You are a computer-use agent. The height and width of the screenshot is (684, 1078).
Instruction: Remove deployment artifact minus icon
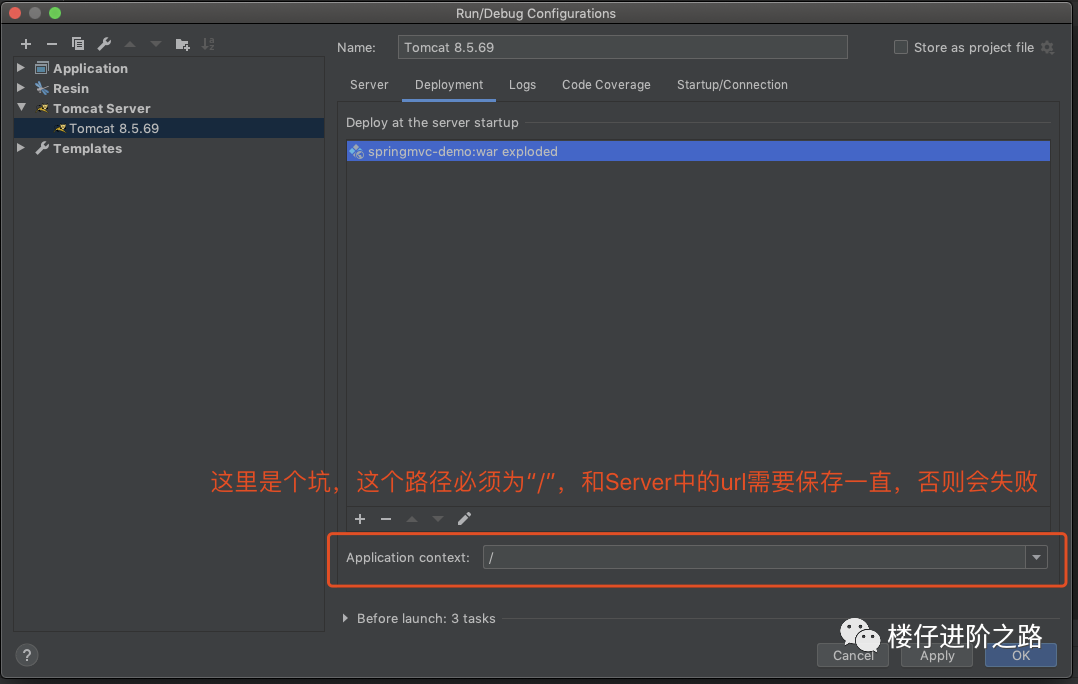[x=386, y=519]
